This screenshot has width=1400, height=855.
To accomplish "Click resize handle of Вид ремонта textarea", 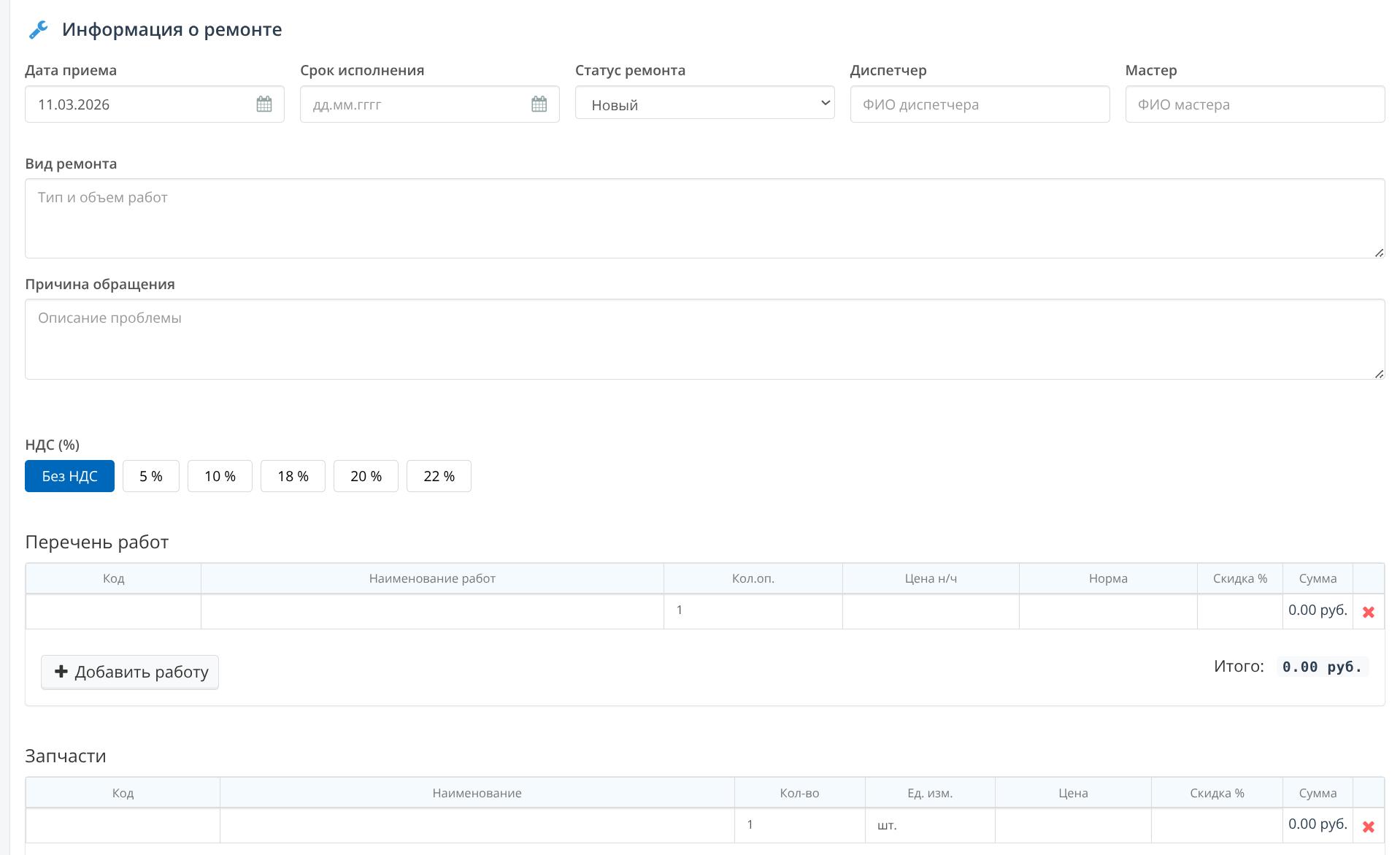I will coord(1378,253).
